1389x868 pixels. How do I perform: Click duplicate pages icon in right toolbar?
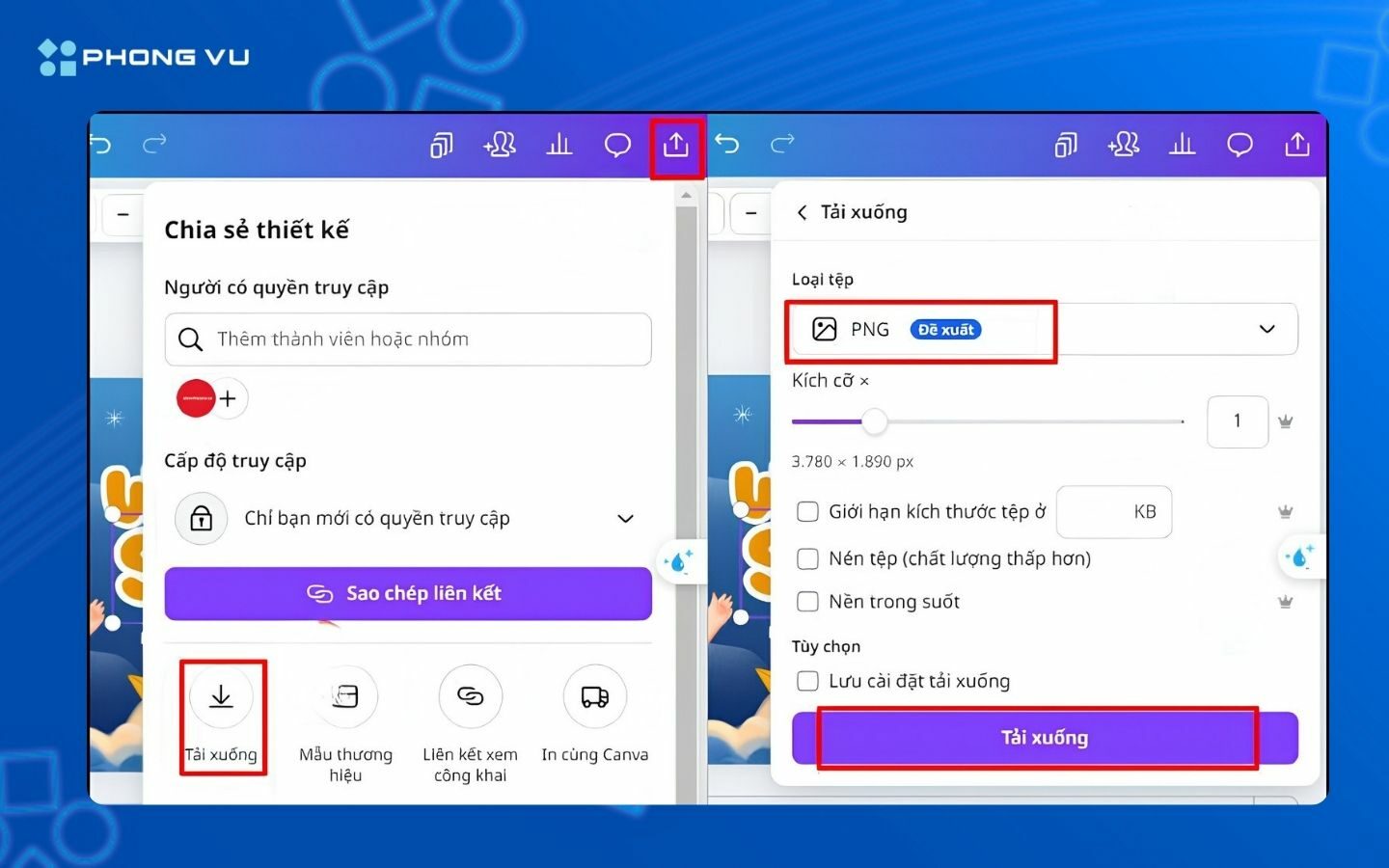tap(1066, 146)
